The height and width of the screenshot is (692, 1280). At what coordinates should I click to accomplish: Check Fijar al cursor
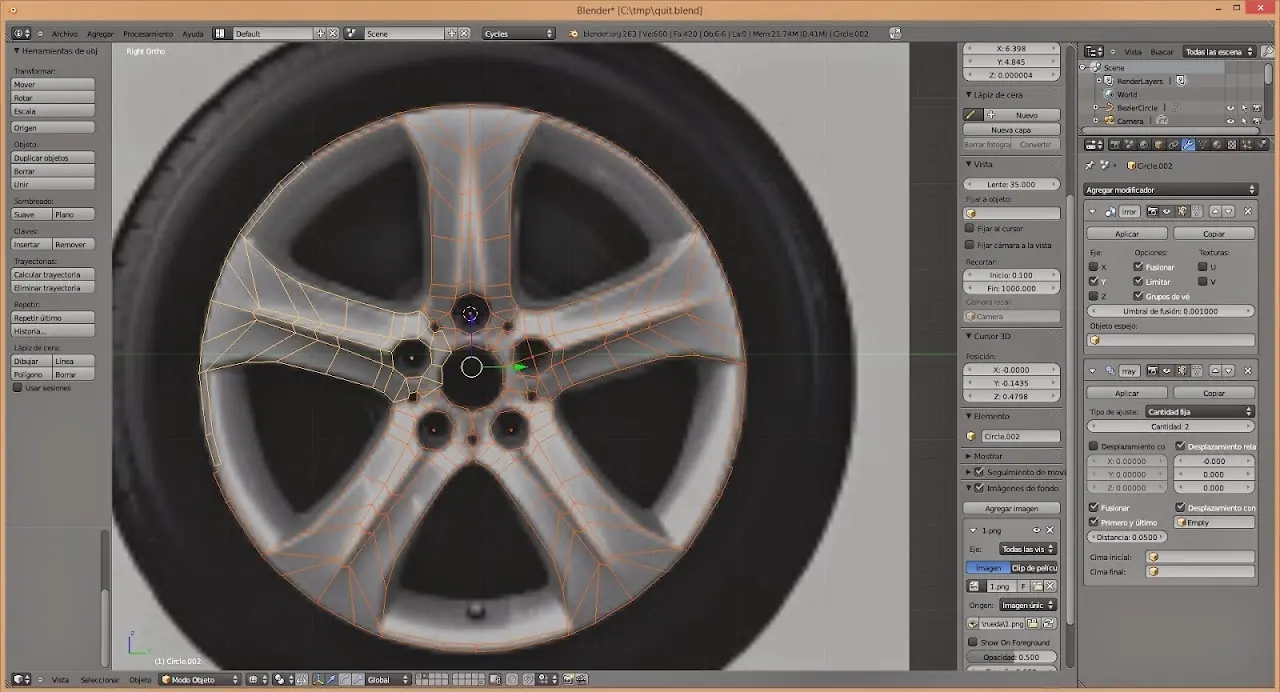(970, 228)
